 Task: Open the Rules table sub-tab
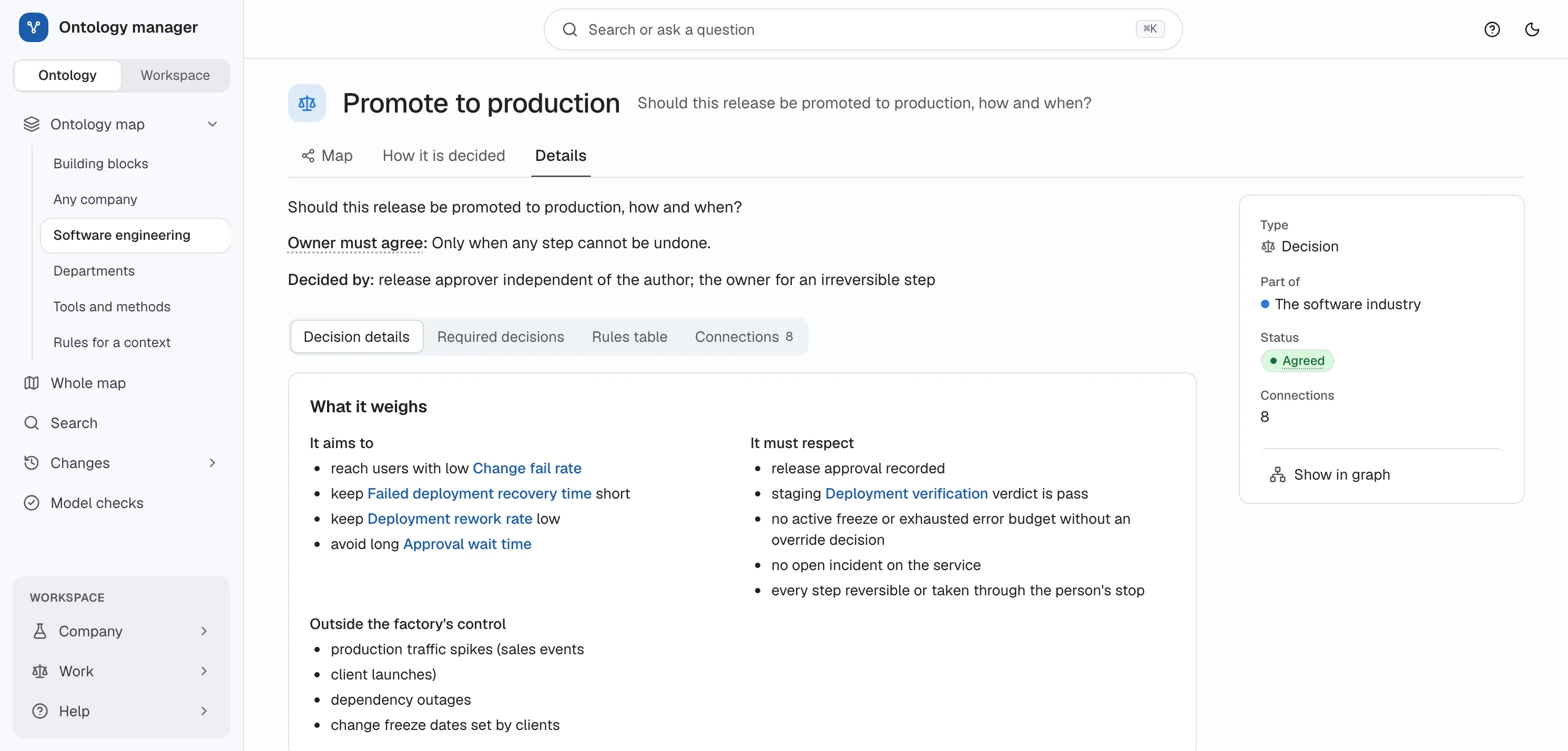(629, 337)
